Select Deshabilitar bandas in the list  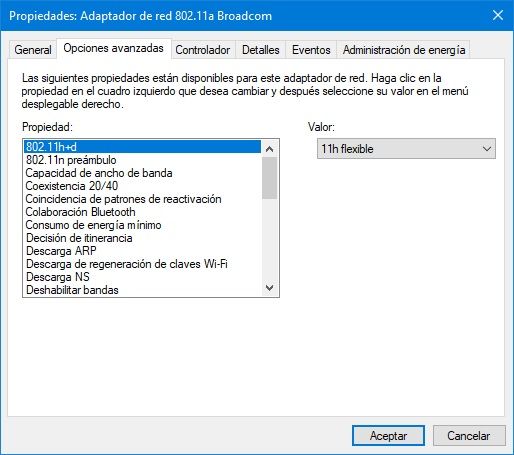pos(142,290)
